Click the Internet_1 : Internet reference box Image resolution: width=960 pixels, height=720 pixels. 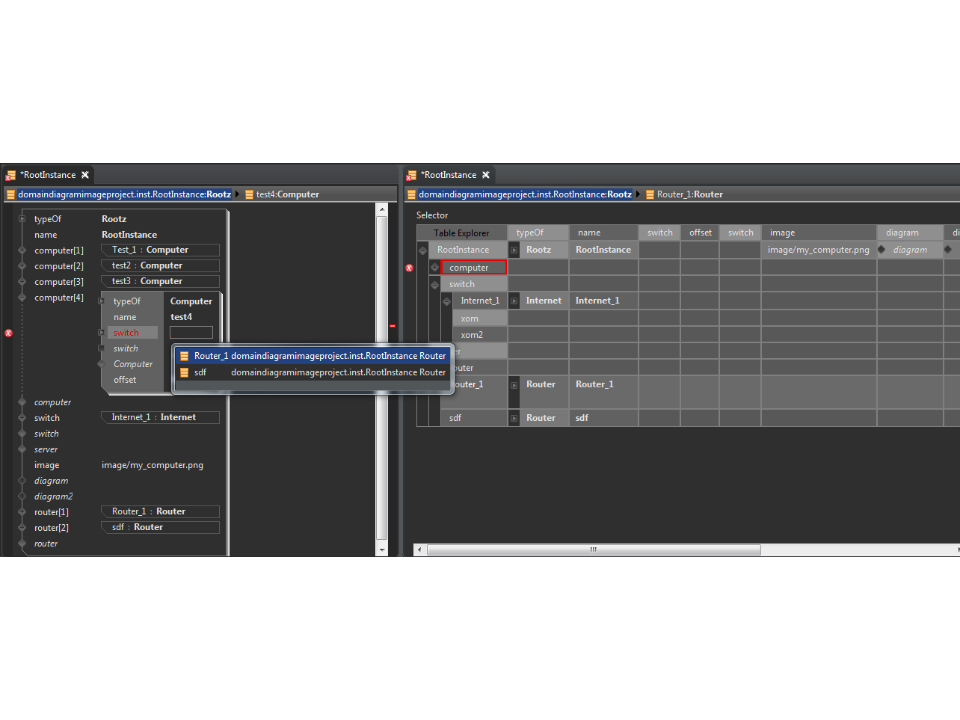[x=160, y=417]
